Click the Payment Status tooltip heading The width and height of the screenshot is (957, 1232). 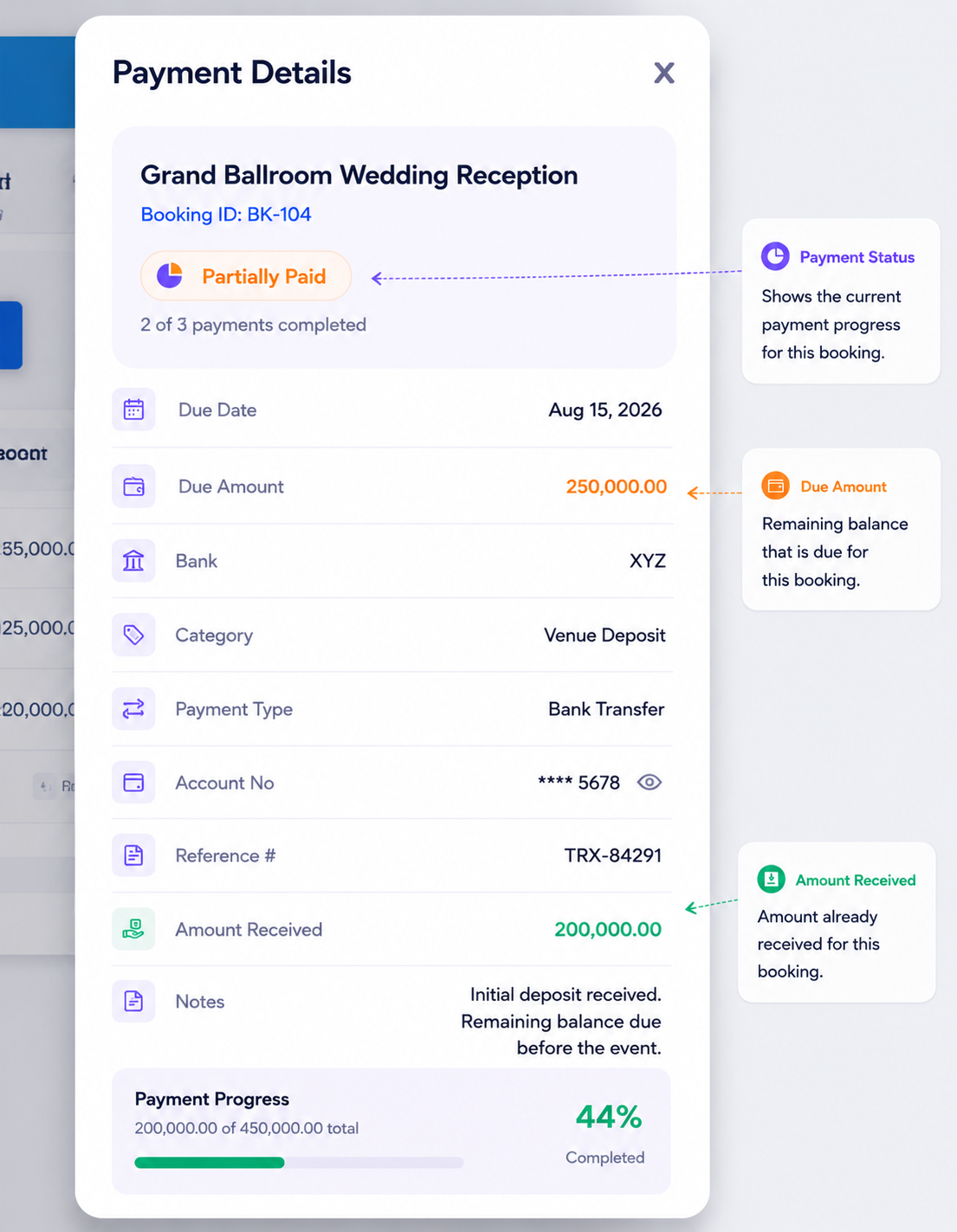(857, 257)
